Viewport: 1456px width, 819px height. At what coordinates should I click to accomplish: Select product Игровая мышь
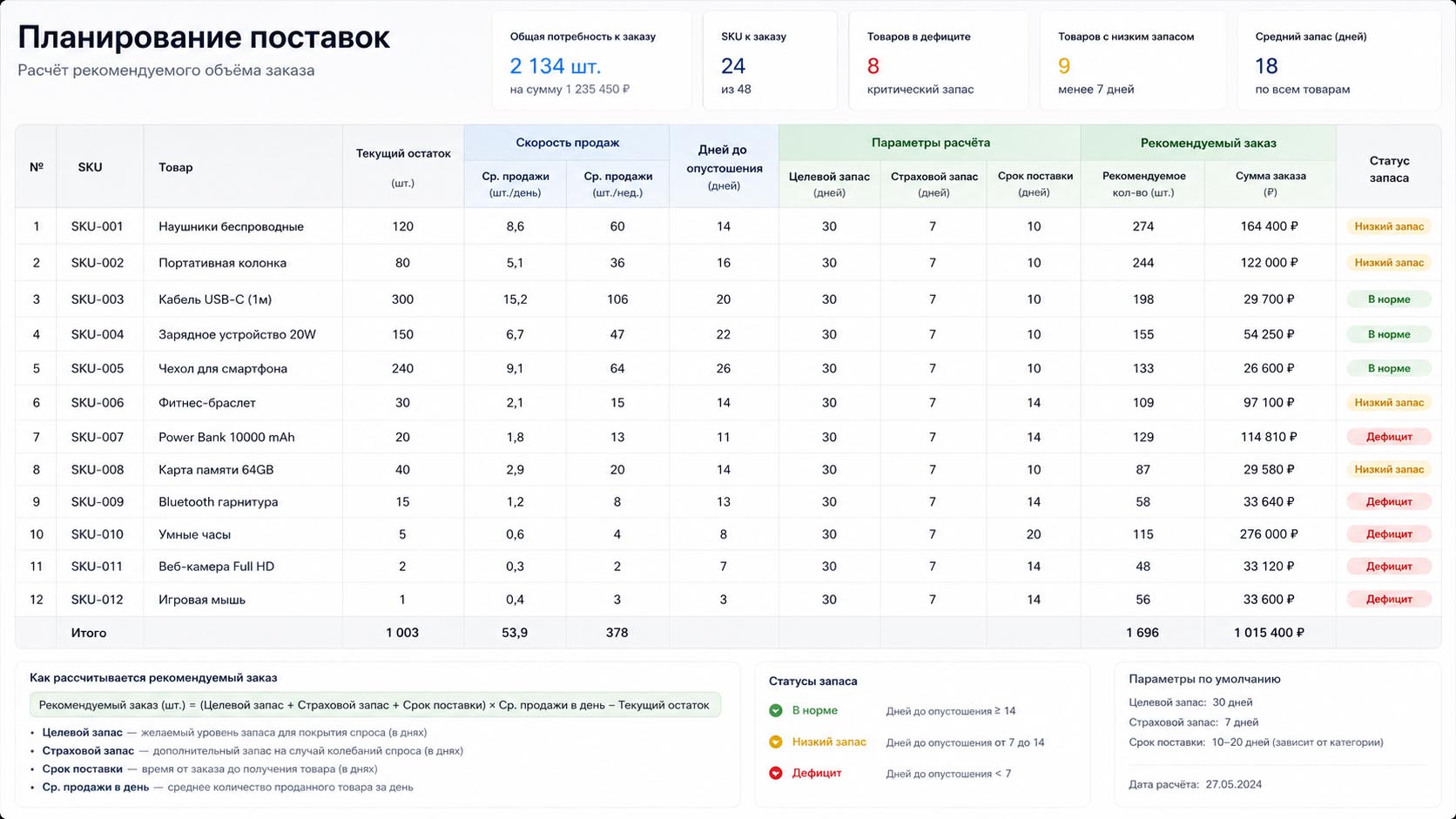(x=202, y=600)
